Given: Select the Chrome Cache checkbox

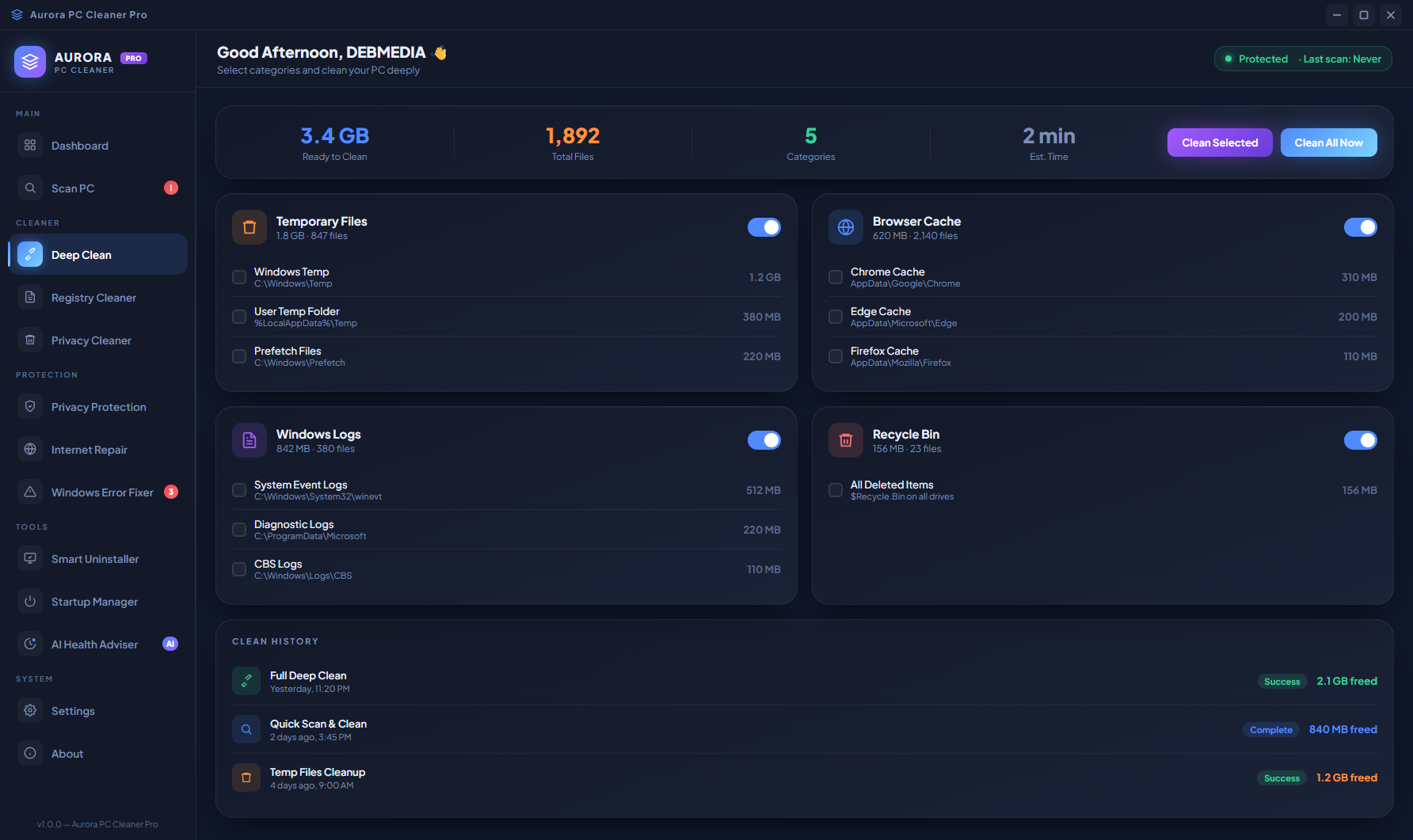Looking at the screenshot, I should pos(836,277).
